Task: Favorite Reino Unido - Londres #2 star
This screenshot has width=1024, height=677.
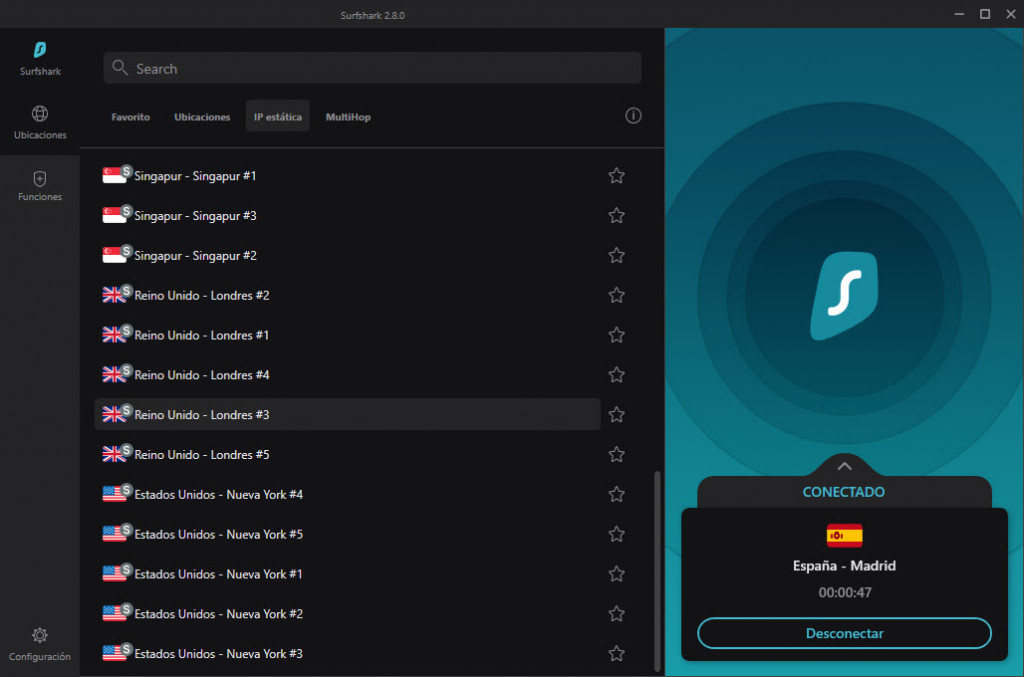Action: coord(616,295)
